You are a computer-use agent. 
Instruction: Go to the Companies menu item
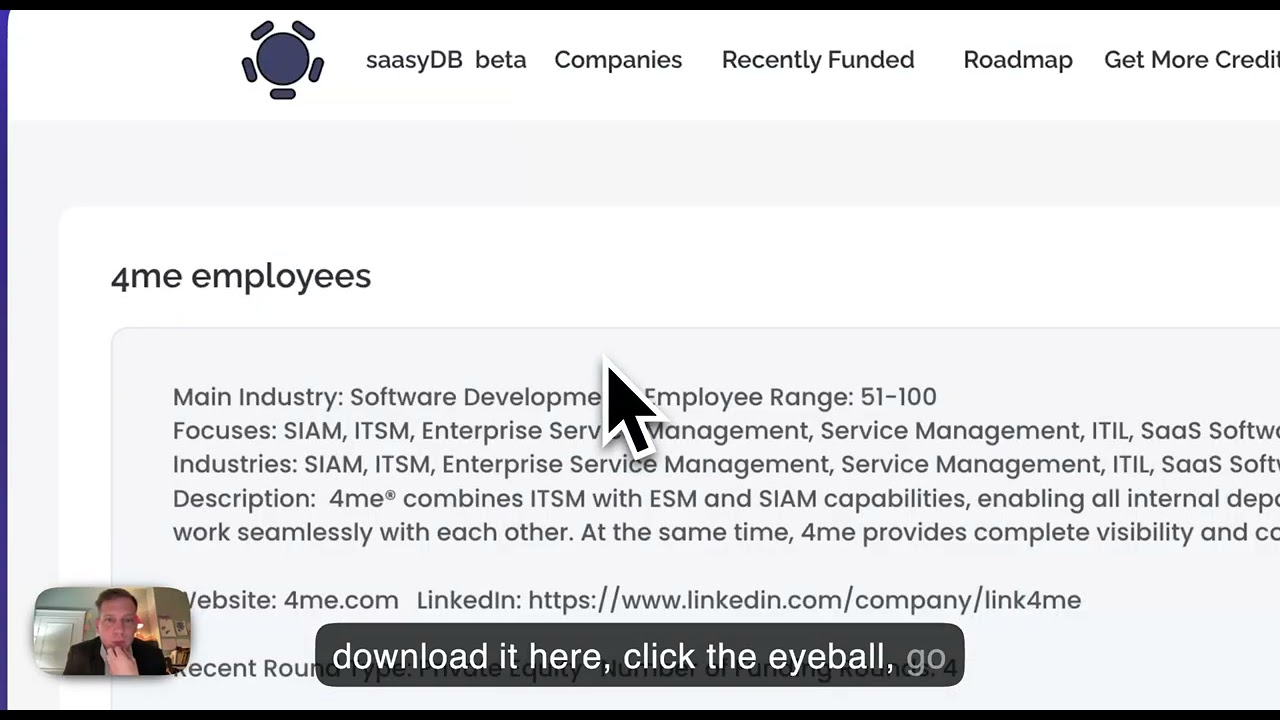coord(618,60)
